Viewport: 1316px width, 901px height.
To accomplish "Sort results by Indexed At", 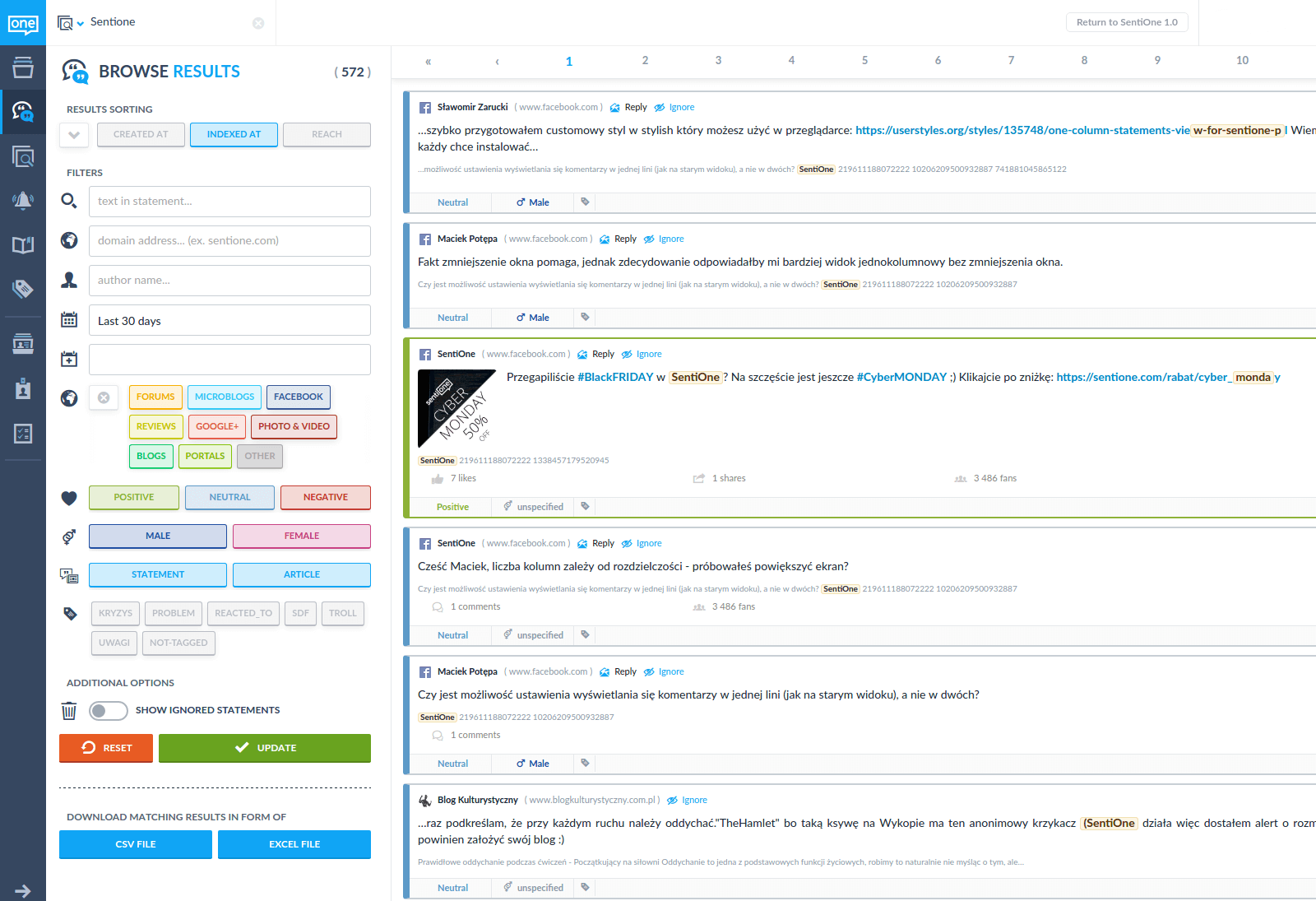I will (234, 134).
